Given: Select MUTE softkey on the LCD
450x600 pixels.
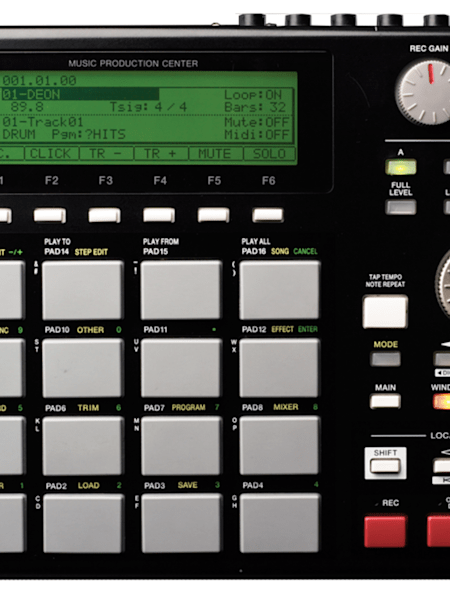Looking at the screenshot, I should [215, 154].
